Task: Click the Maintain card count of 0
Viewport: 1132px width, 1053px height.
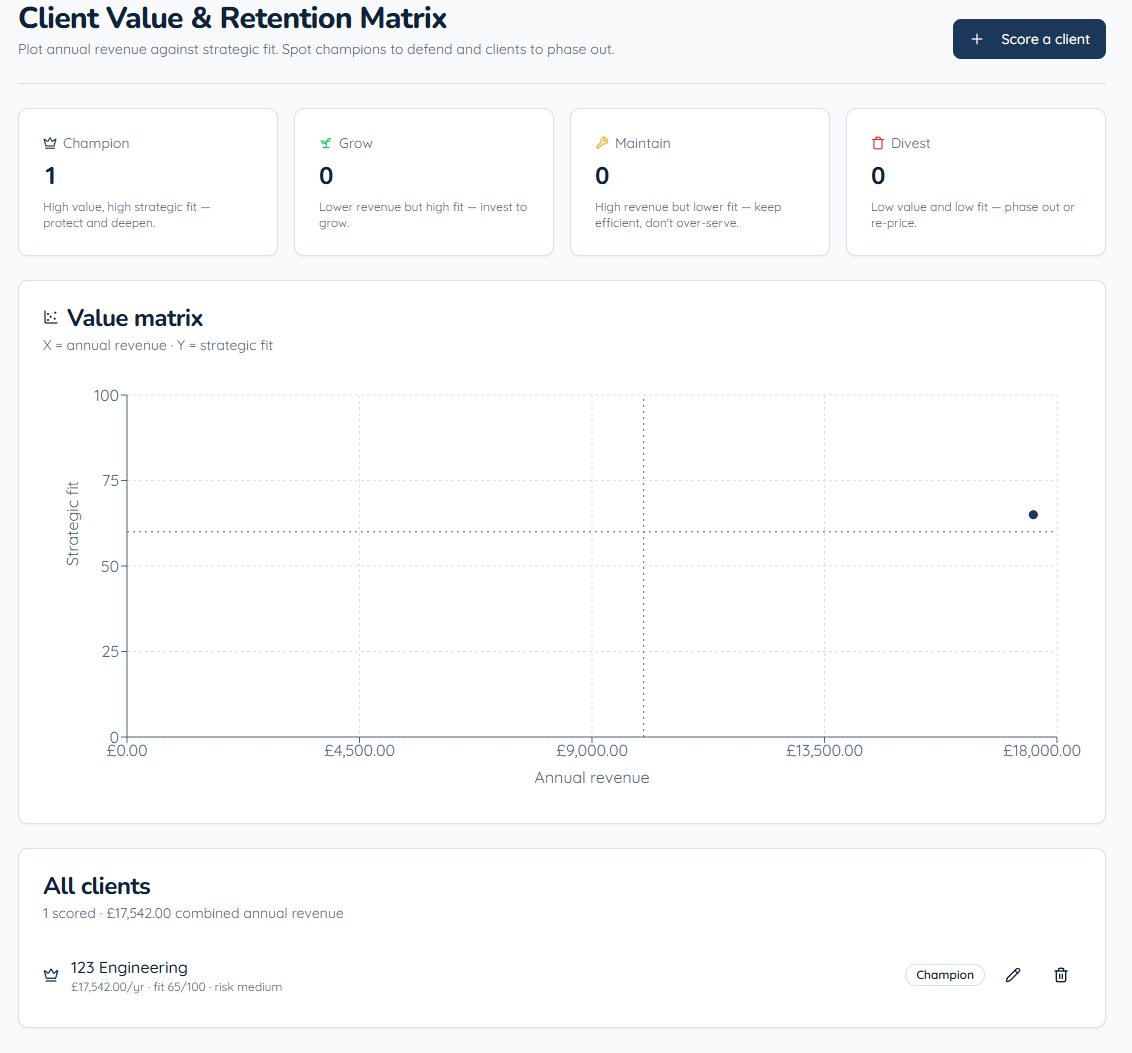Action: coord(602,175)
